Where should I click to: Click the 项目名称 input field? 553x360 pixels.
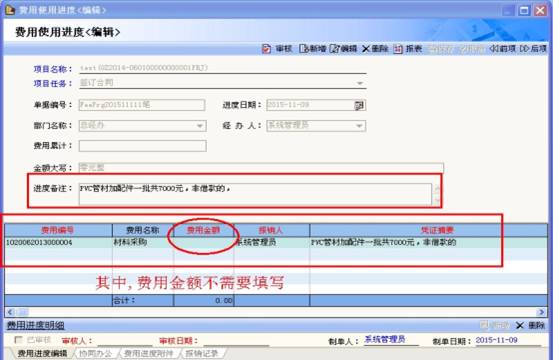[x=223, y=68]
